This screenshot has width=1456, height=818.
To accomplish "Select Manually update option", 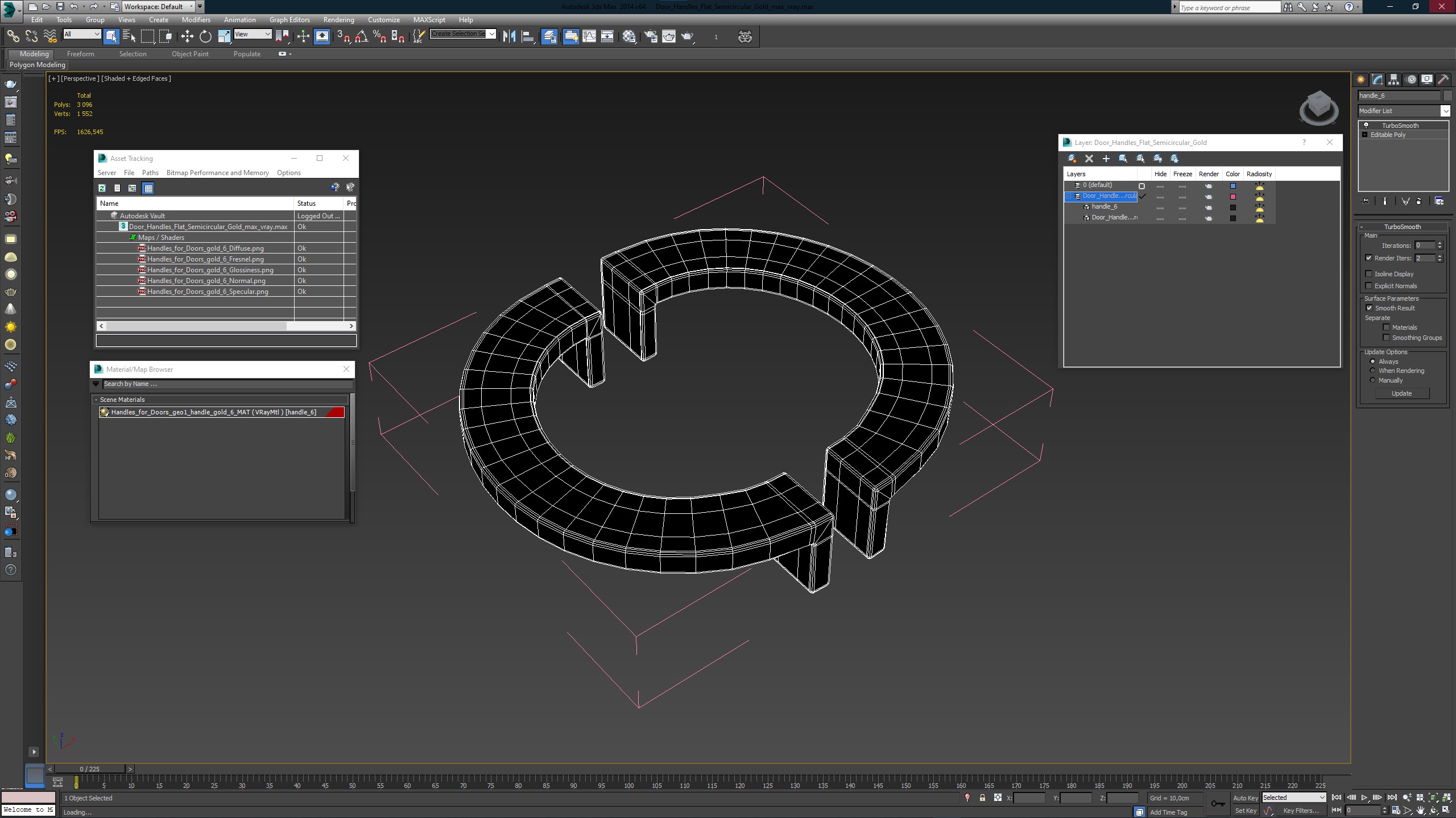I will tap(1372, 380).
